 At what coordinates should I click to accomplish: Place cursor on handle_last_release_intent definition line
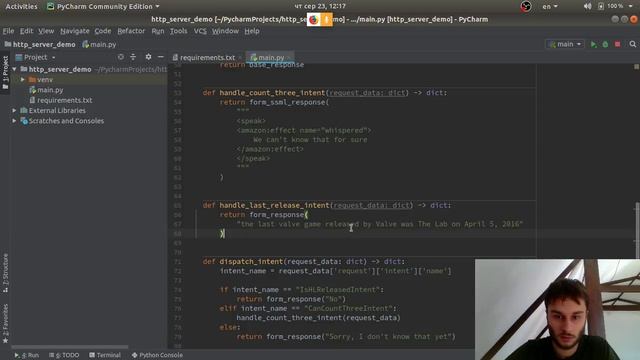[x=327, y=205]
